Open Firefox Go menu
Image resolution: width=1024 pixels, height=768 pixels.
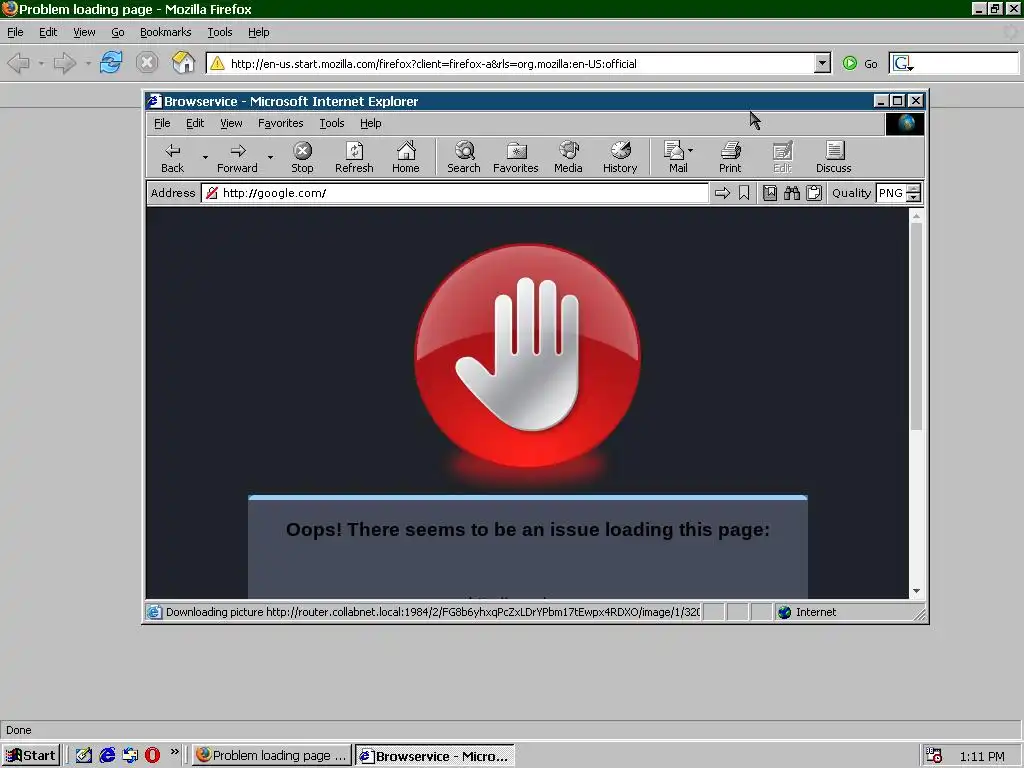click(118, 32)
